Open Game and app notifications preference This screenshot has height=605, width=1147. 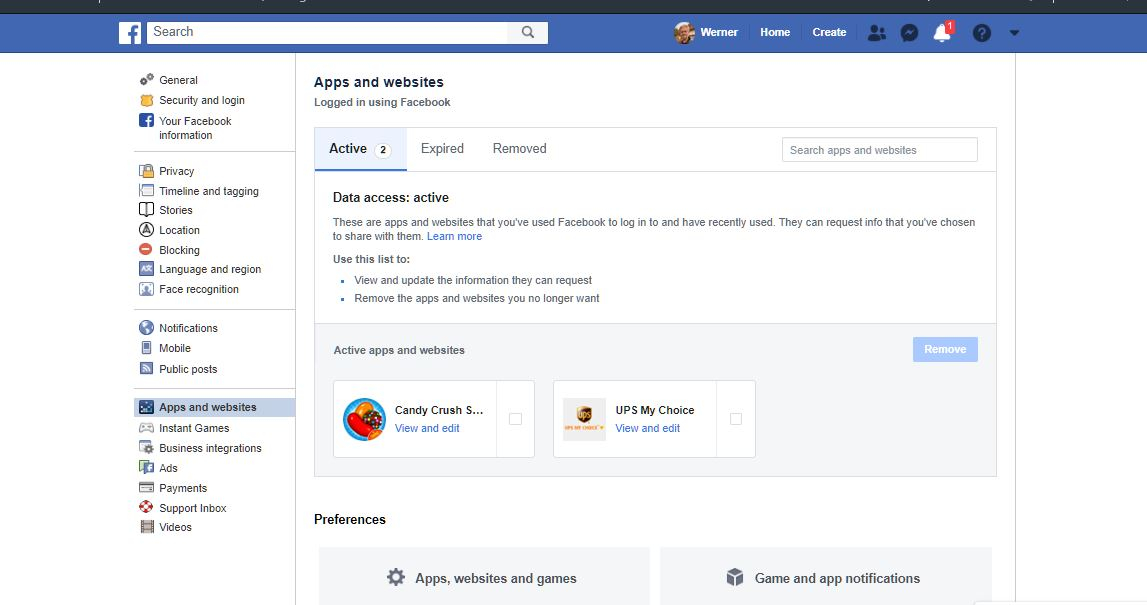point(826,577)
